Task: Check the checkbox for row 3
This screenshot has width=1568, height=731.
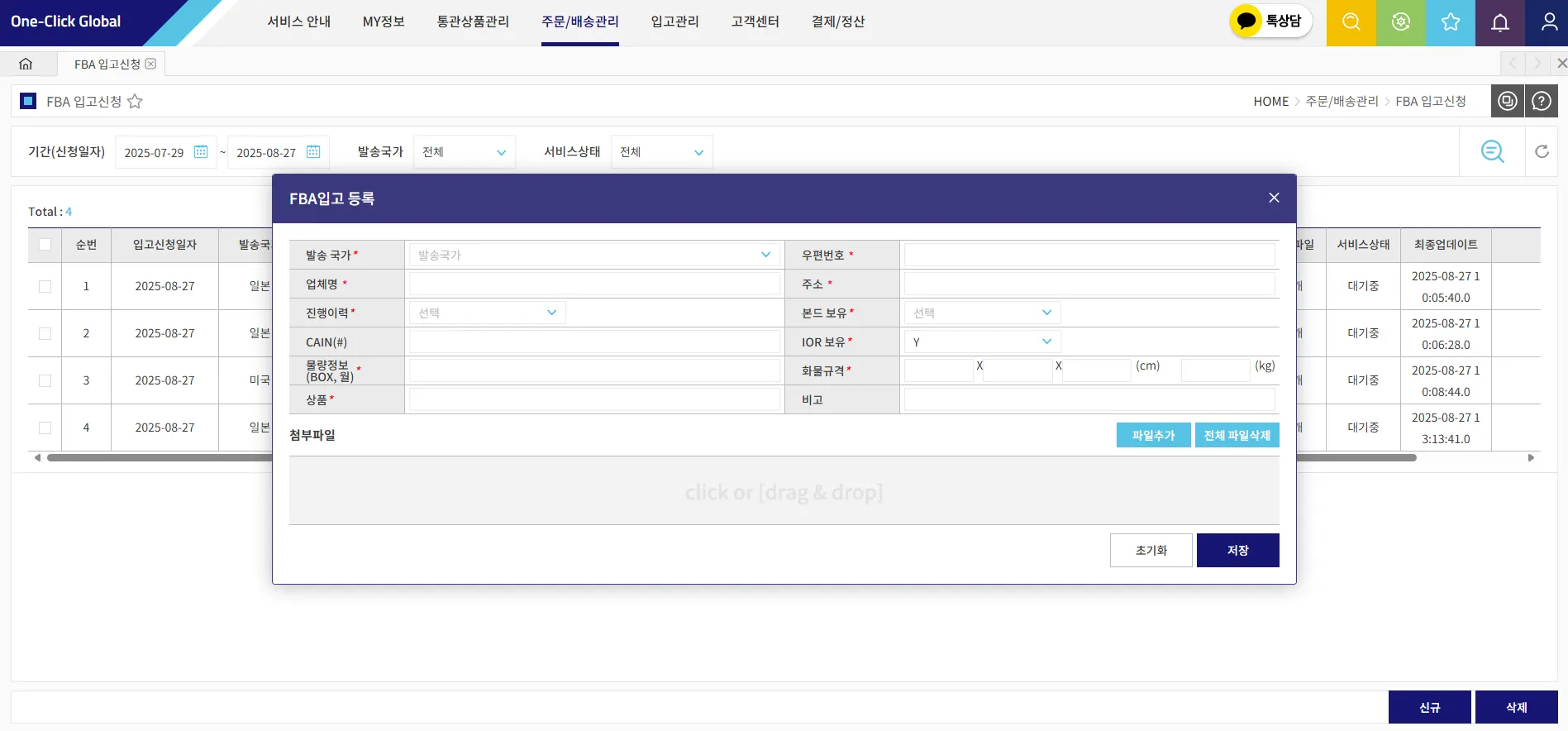Action: pyautogui.click(x=45, y=380)
